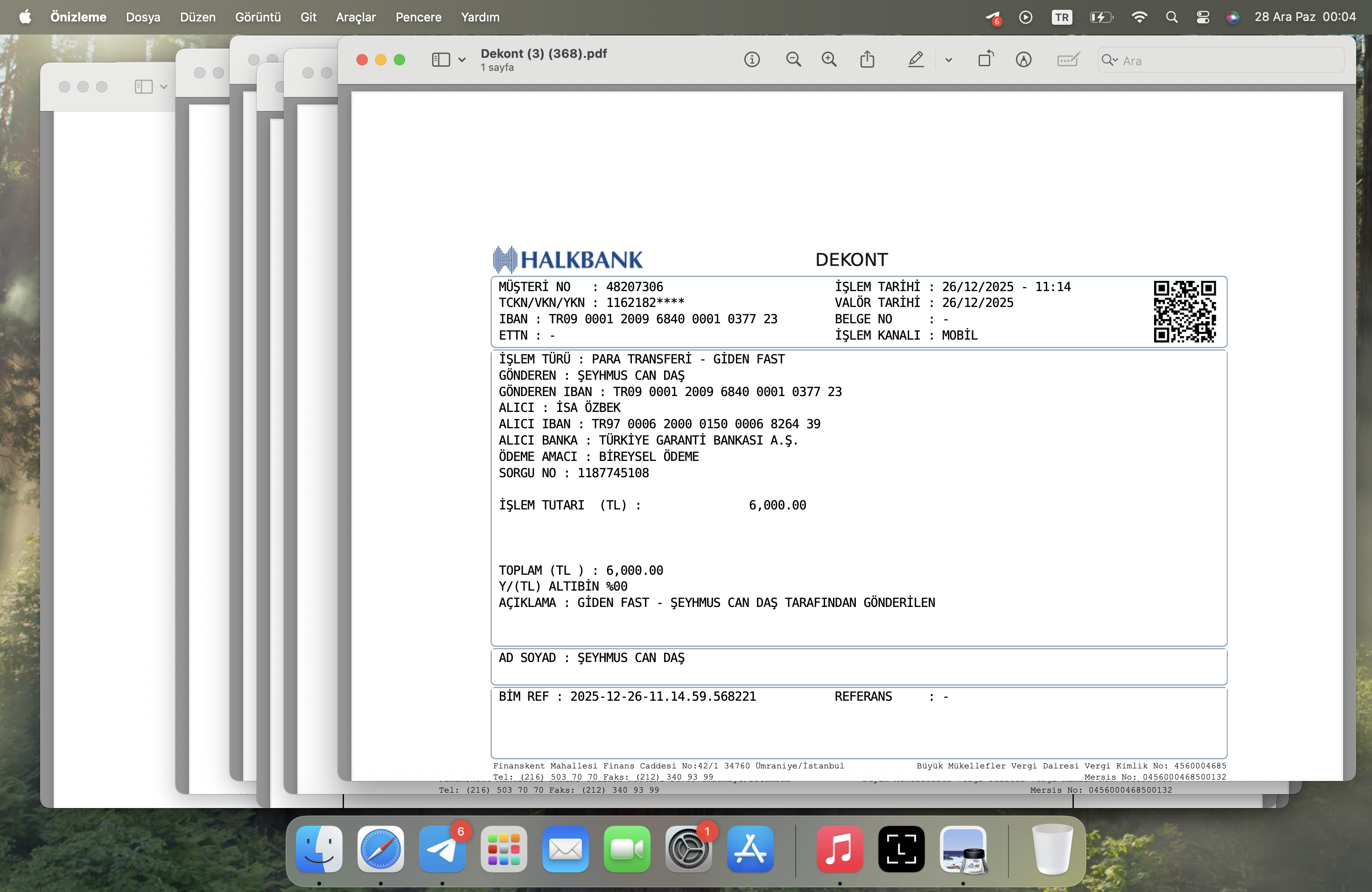The image size is (1372, 892).
Task: Open the document info inspector
Action: click(x=752, y=59)
